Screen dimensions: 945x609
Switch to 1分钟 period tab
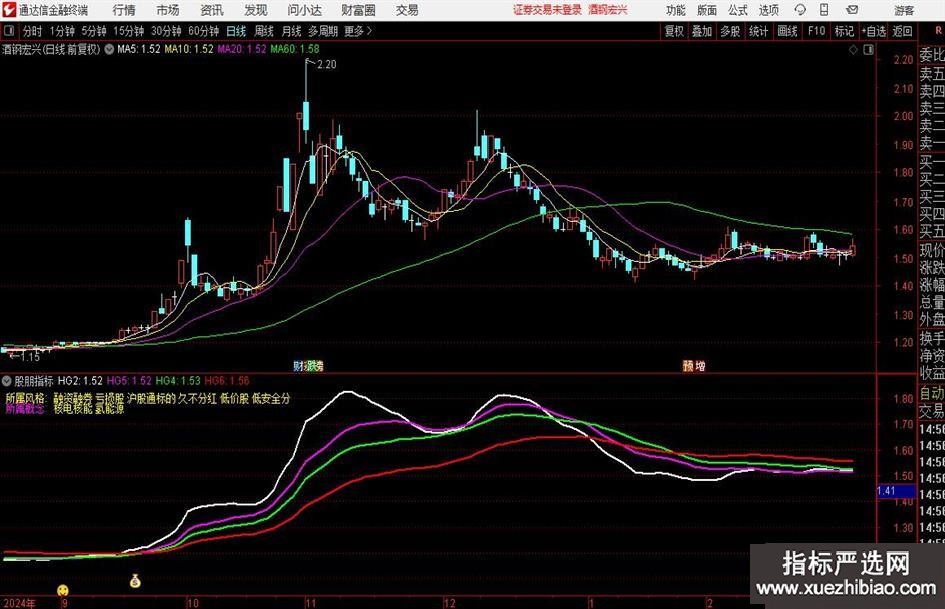pyautogui.click(x=62, y=31)
